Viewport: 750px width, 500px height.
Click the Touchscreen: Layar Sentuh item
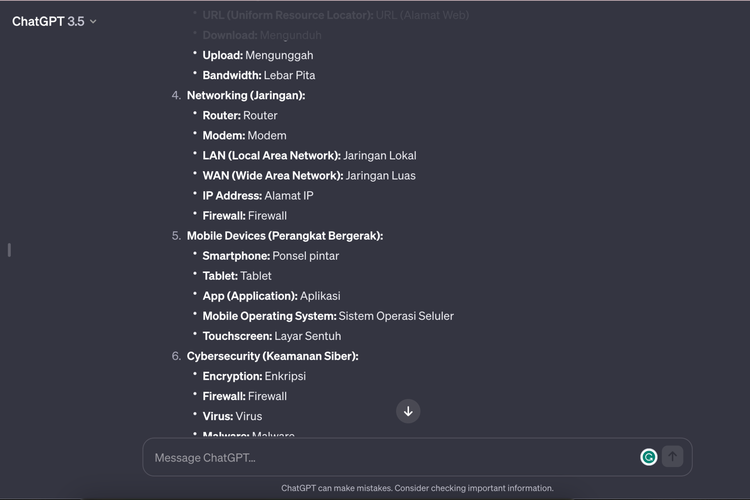[271, 335]
